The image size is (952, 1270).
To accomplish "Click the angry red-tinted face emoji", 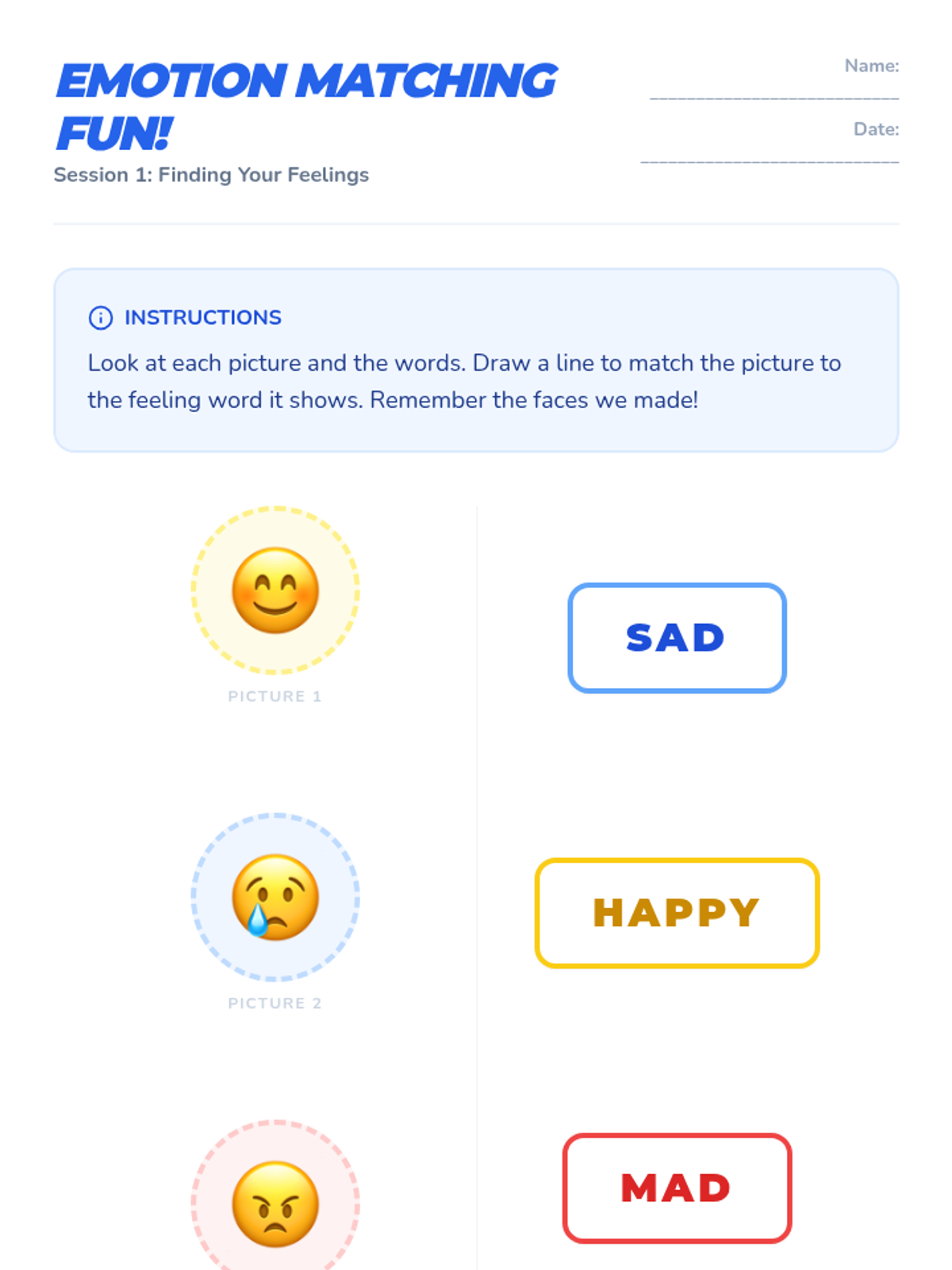I will click(x=275, y=1204).
